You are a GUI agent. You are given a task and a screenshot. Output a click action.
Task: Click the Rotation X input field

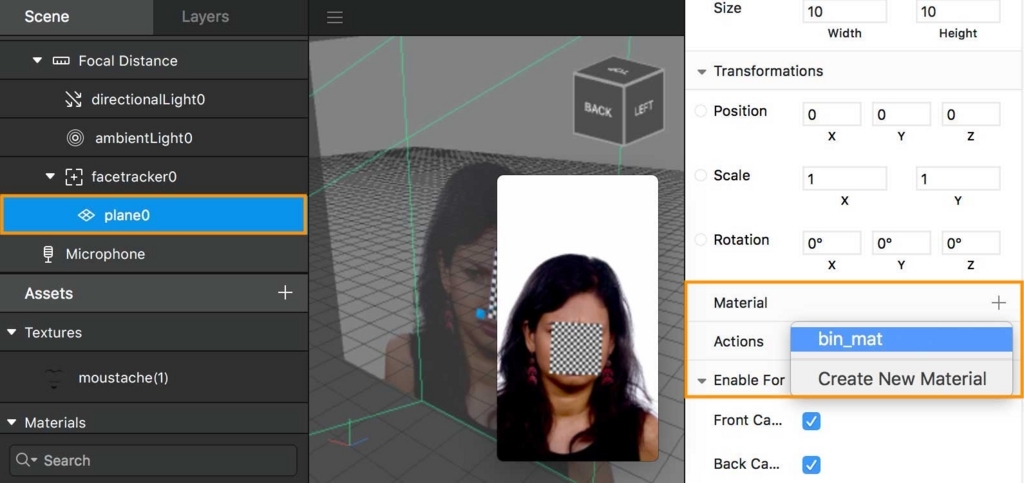click(x=831, y=243)
